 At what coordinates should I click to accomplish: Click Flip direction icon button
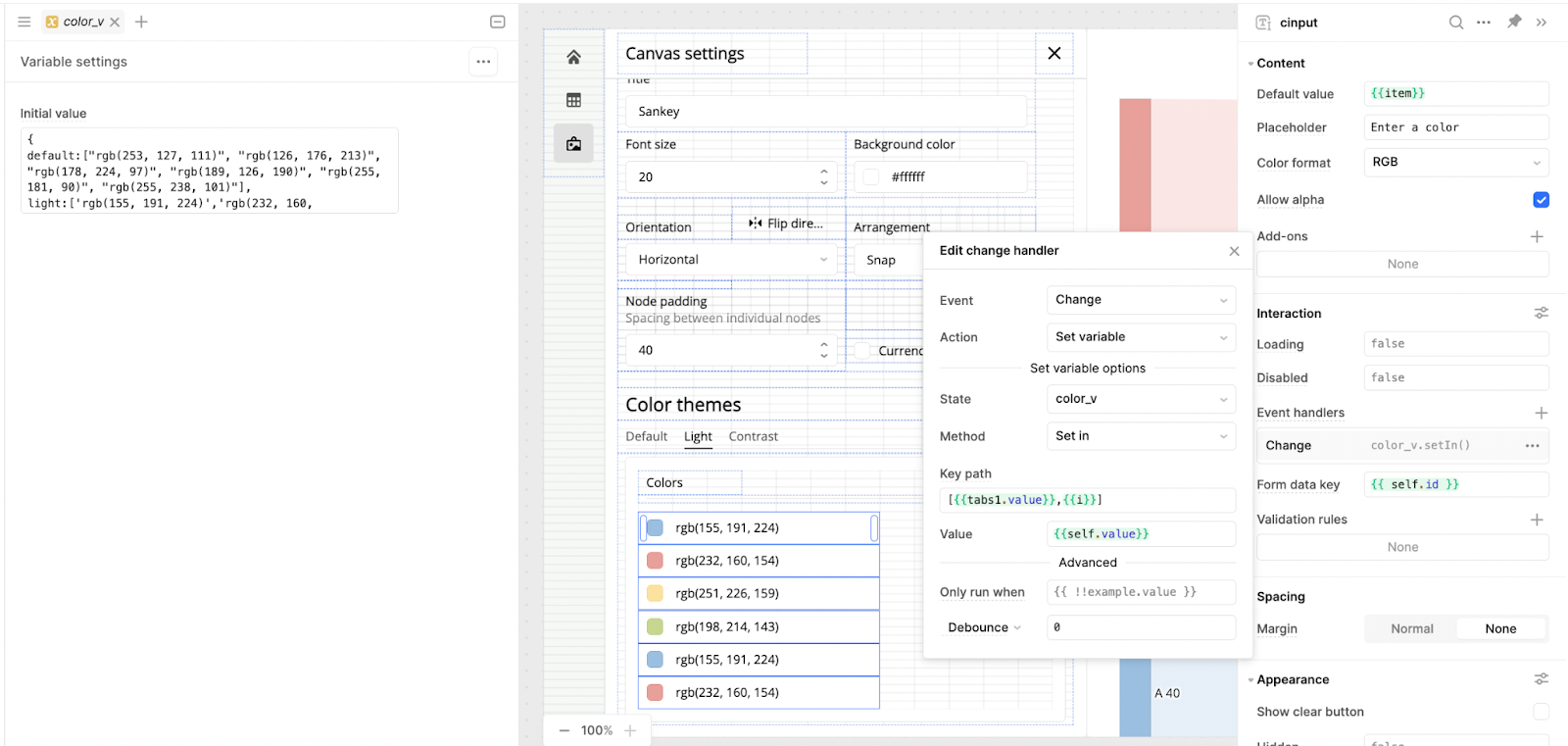[x=788, y=224]
